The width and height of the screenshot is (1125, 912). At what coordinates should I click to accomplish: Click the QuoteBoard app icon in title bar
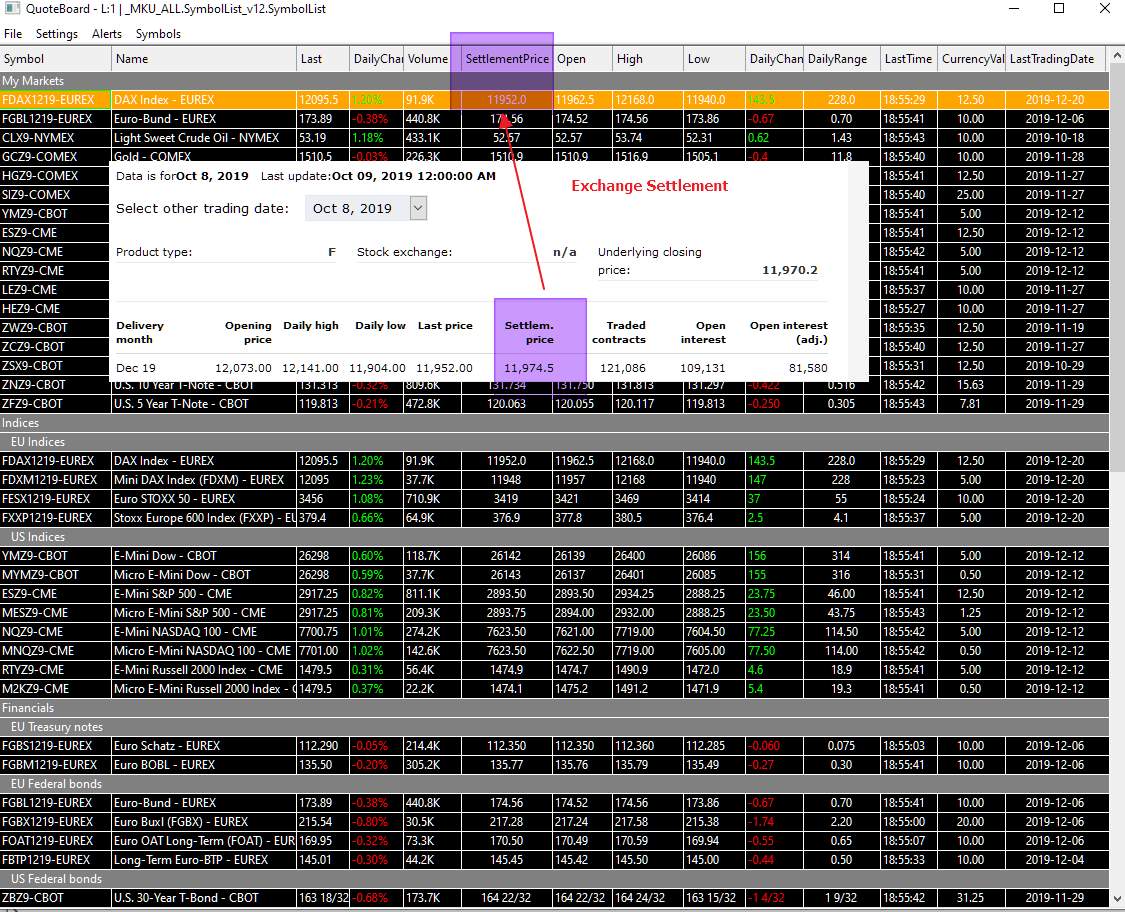coord(12,9)
